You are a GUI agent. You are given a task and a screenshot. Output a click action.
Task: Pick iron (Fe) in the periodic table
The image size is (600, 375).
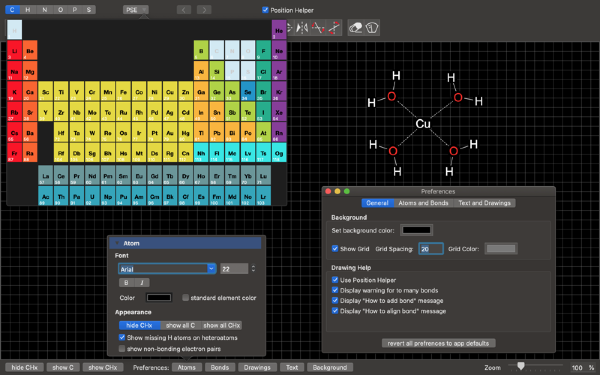123,91
